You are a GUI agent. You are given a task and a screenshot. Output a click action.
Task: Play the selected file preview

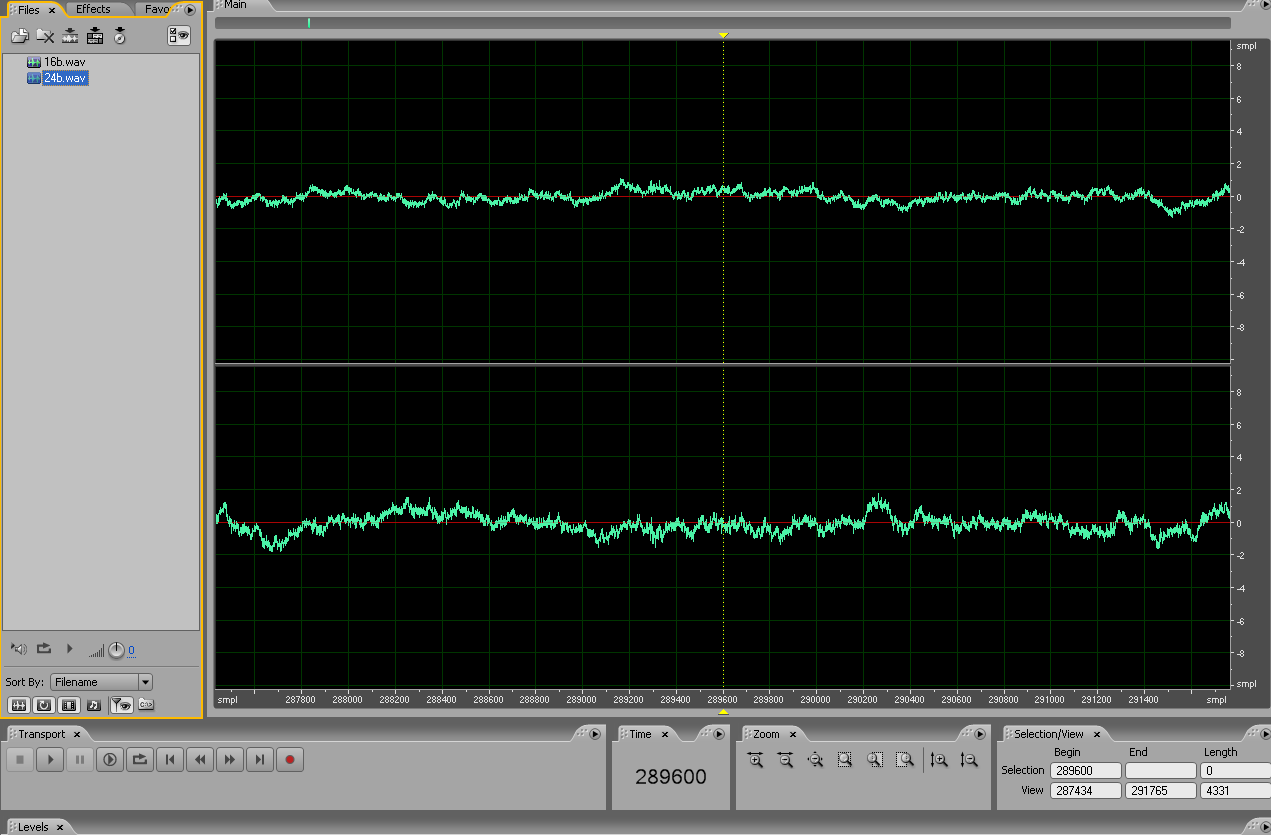tap(69, 649)
